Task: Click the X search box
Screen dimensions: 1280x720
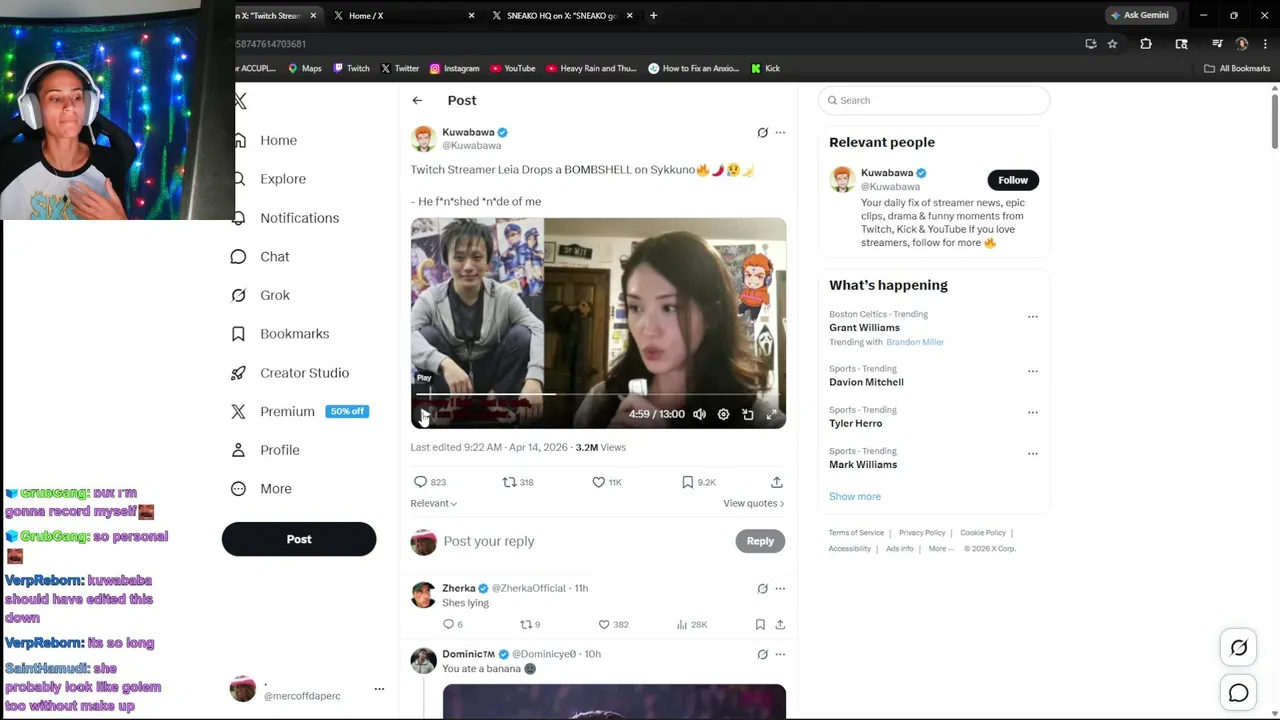Action: point(934,100)
